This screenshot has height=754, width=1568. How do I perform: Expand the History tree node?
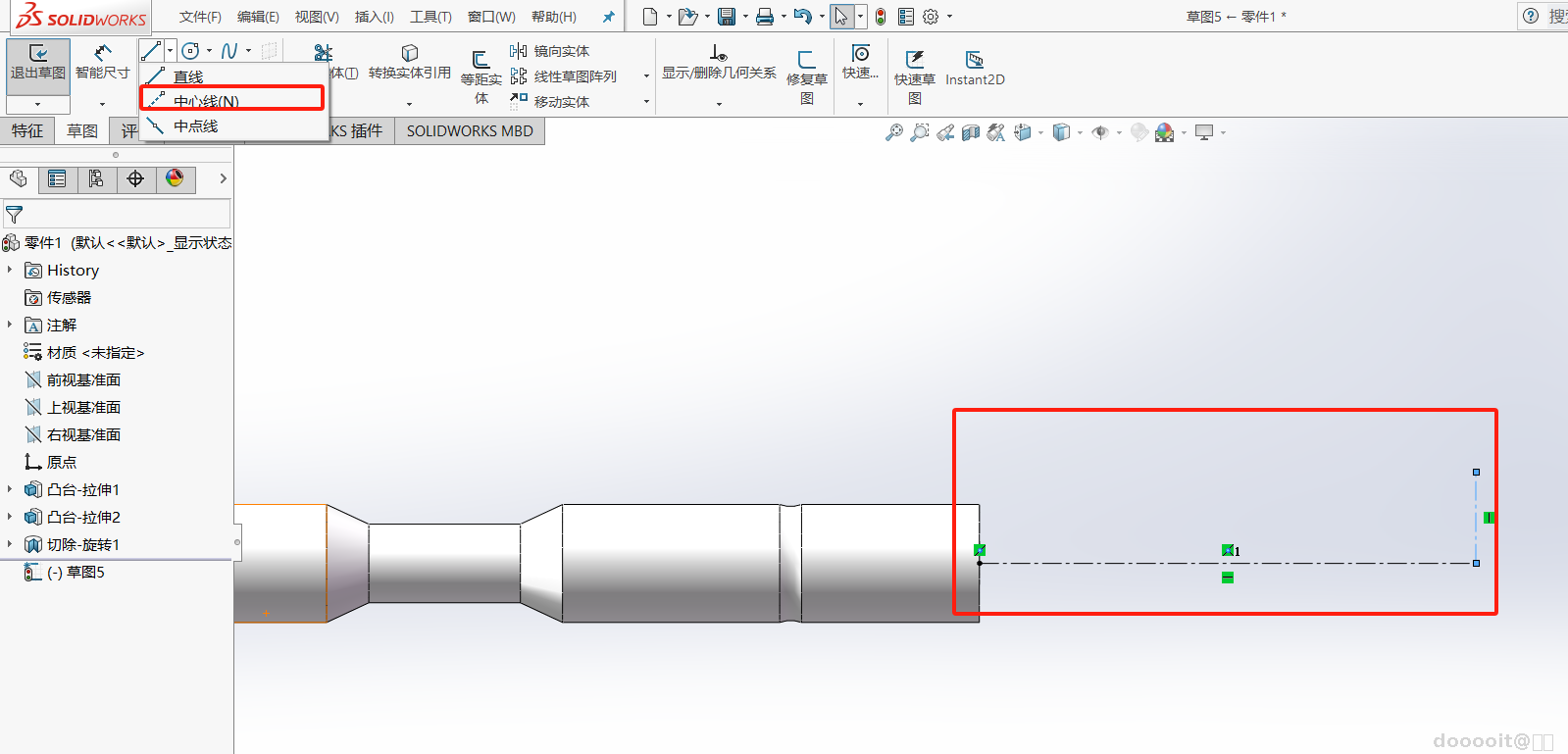pos(10,270)
